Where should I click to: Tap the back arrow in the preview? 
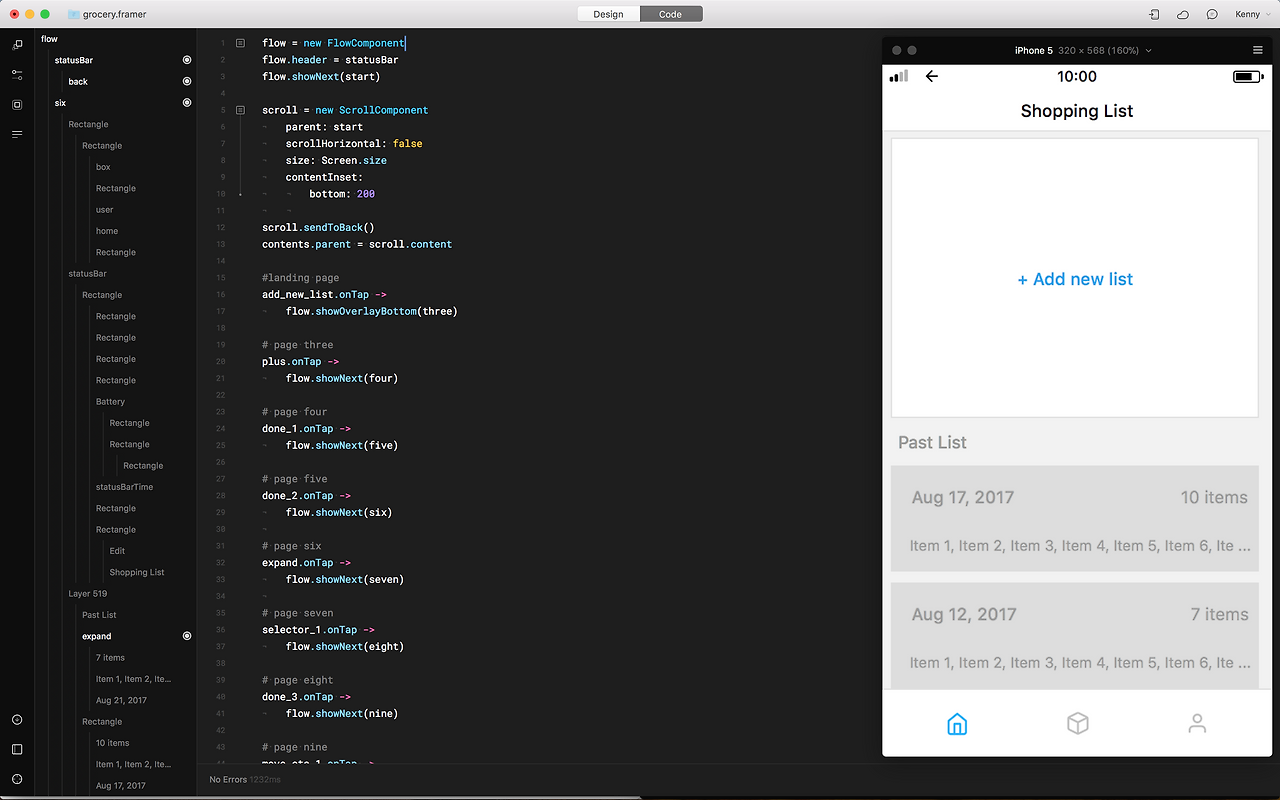tap(932, 76)
